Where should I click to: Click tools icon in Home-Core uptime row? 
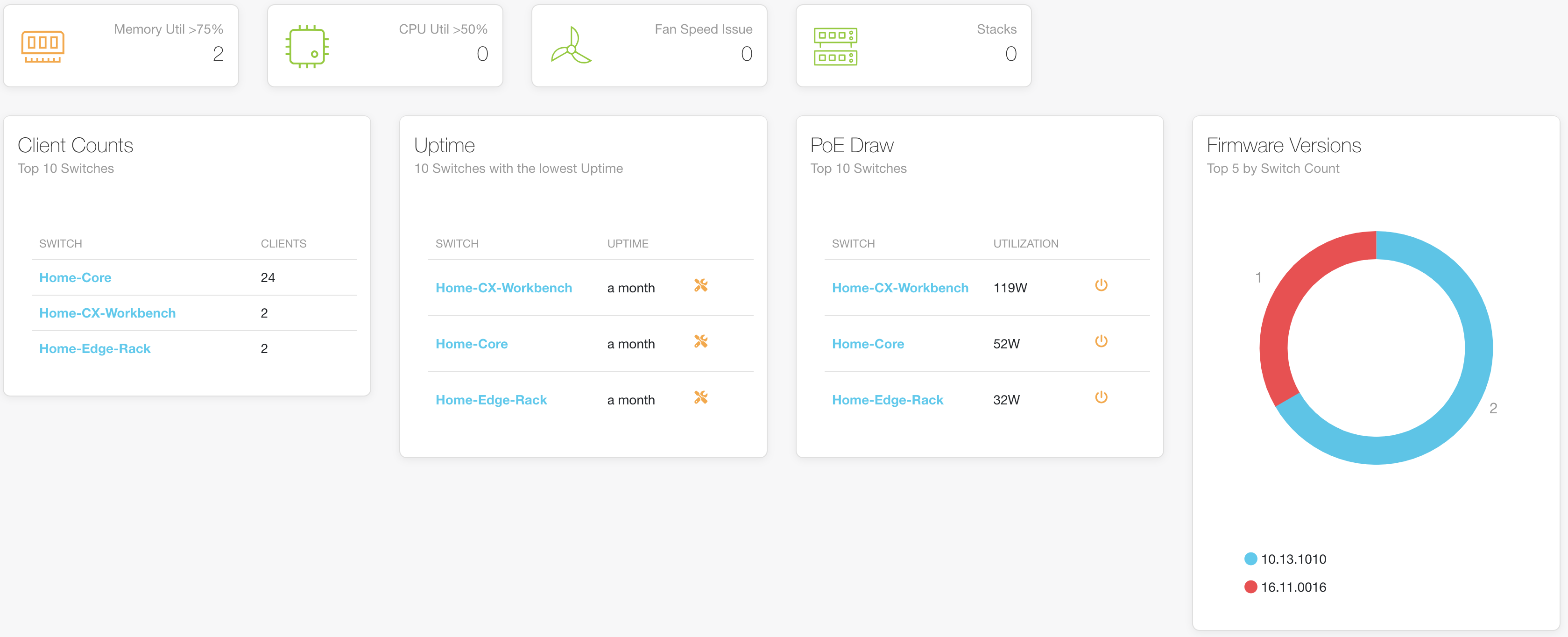[x=700, y=341]
